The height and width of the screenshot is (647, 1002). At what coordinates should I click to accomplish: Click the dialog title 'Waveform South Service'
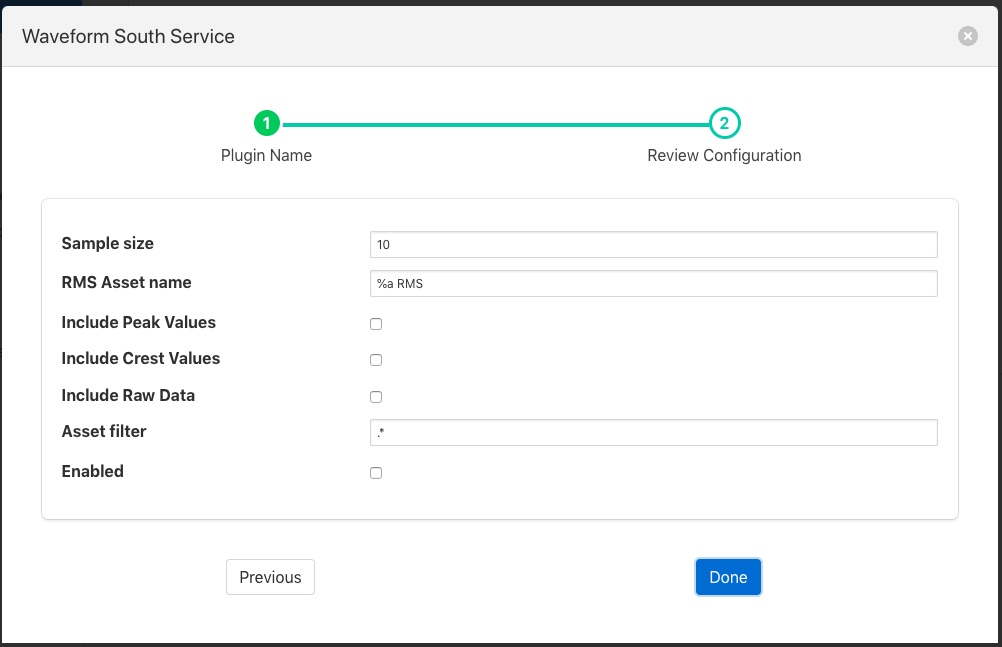128,37
